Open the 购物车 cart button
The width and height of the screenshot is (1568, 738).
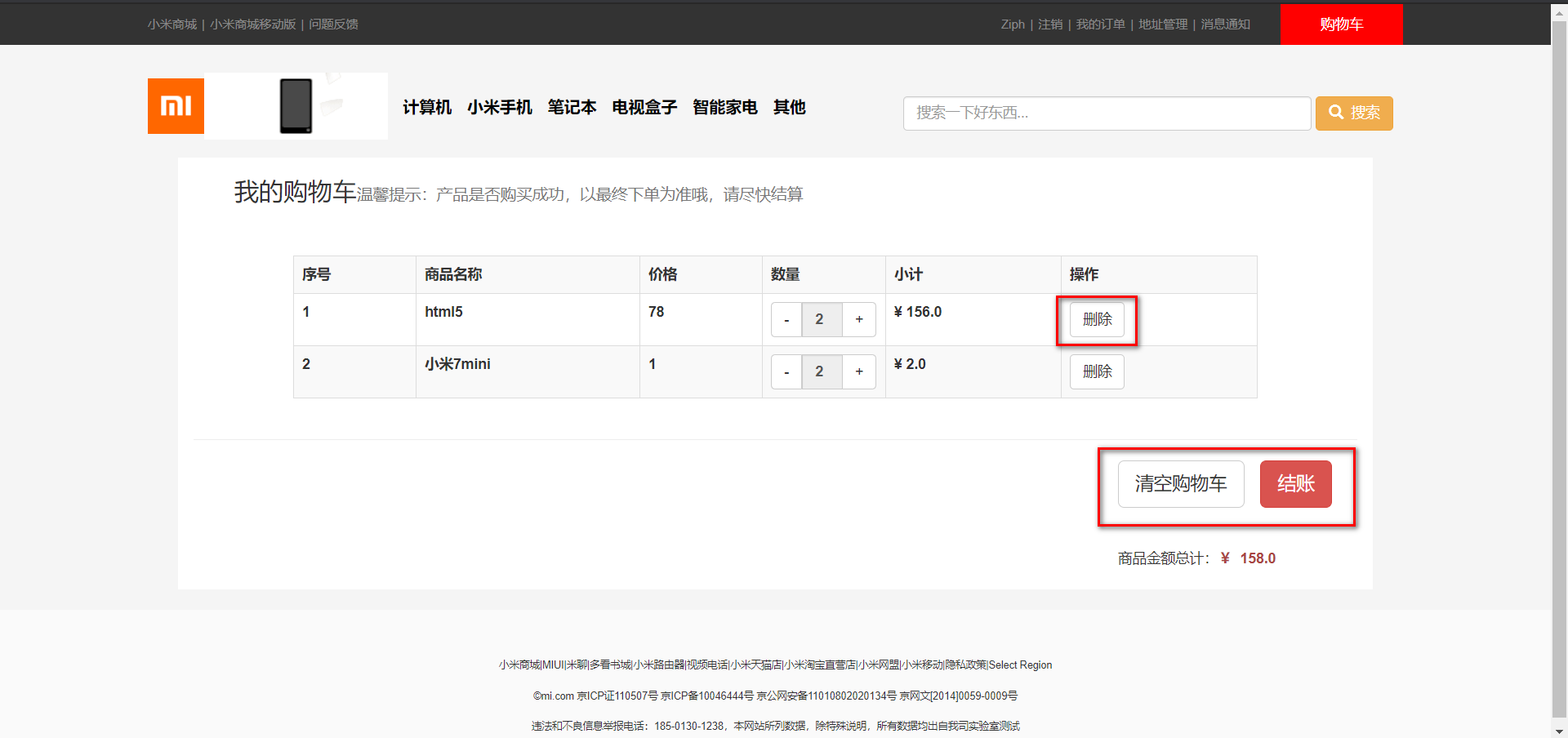(x=1341, y=24)
